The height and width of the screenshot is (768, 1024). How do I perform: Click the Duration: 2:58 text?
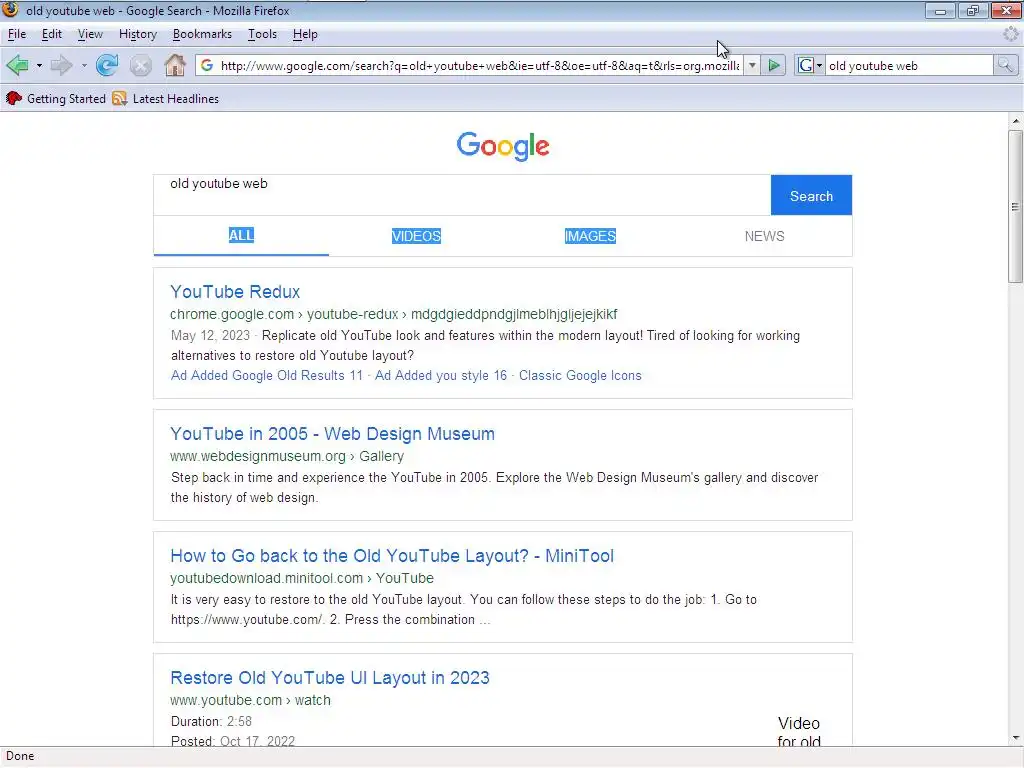point(211,722)
